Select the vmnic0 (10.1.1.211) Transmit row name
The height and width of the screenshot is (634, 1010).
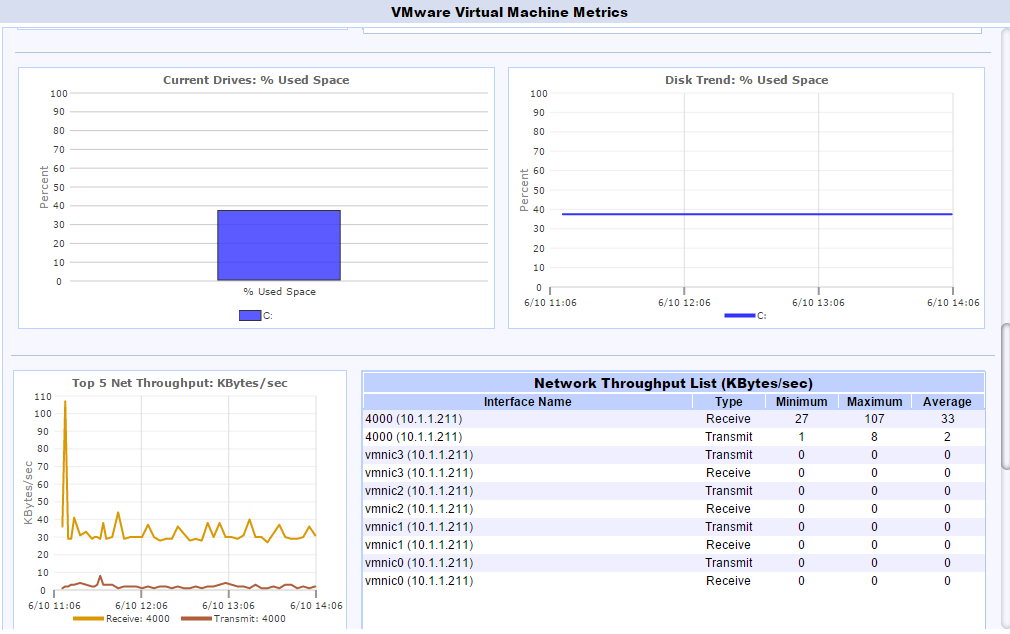pos(419,563)
